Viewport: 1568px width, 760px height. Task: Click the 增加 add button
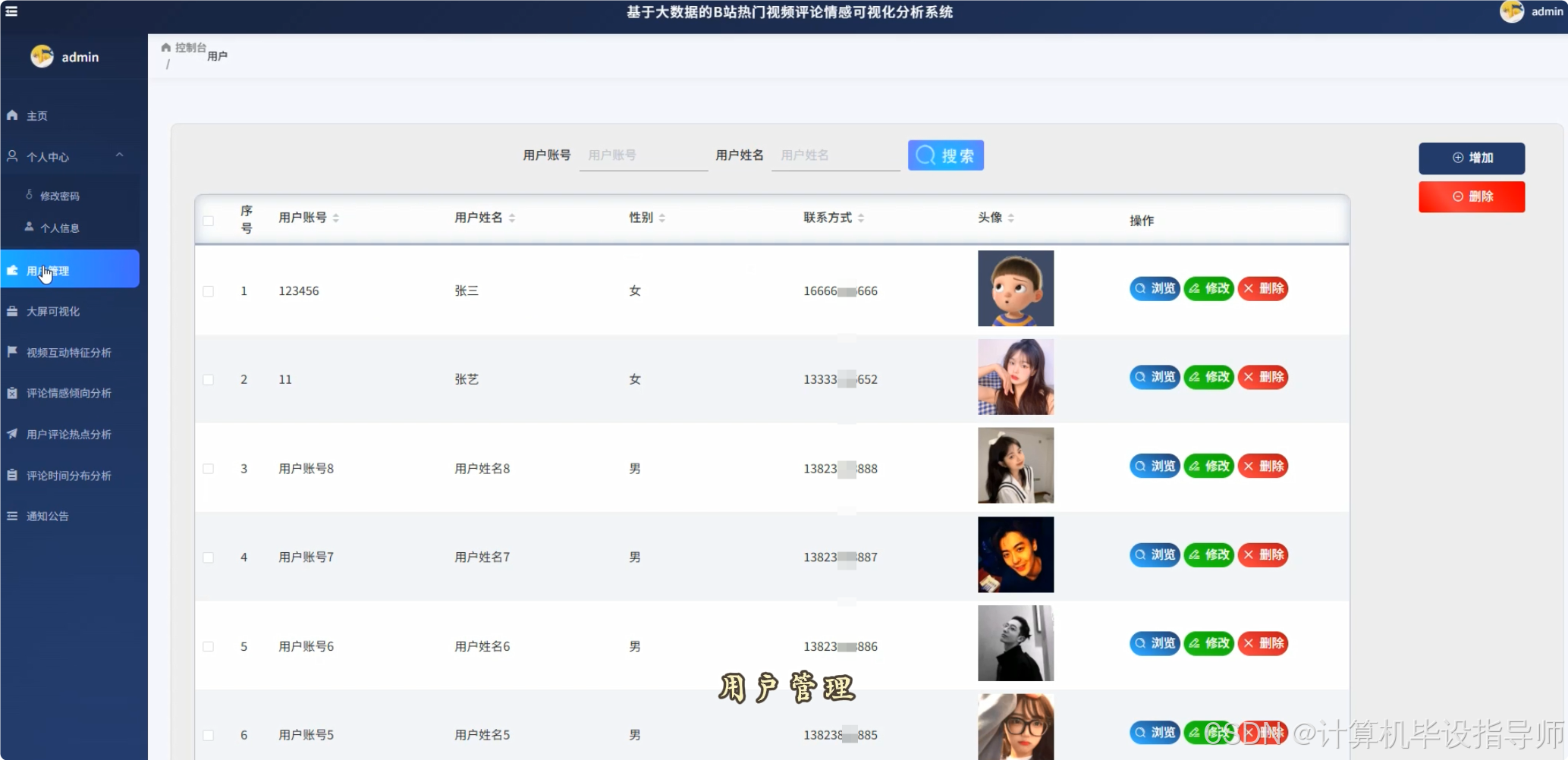coord(1472,158)
